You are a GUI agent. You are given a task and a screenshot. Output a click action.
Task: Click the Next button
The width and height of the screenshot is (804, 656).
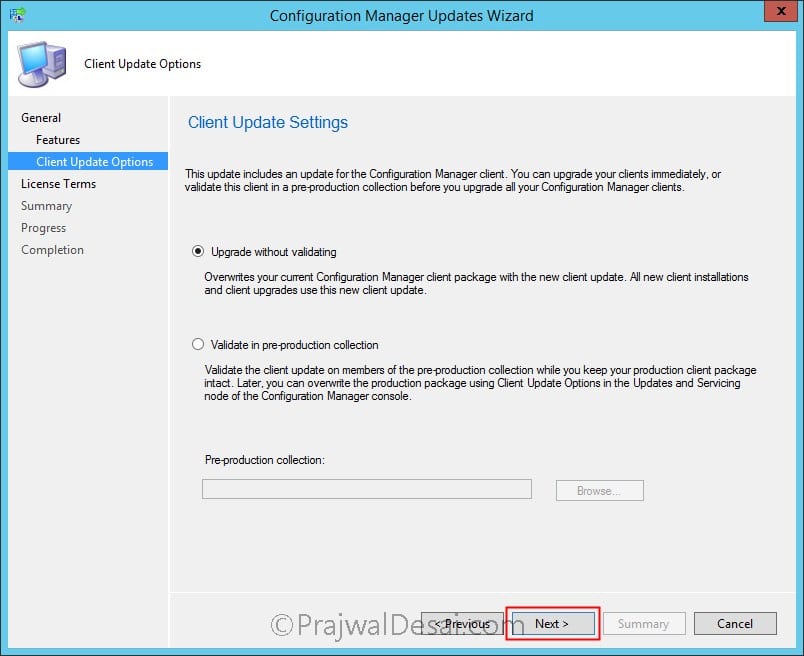click(x=553, y=623)
